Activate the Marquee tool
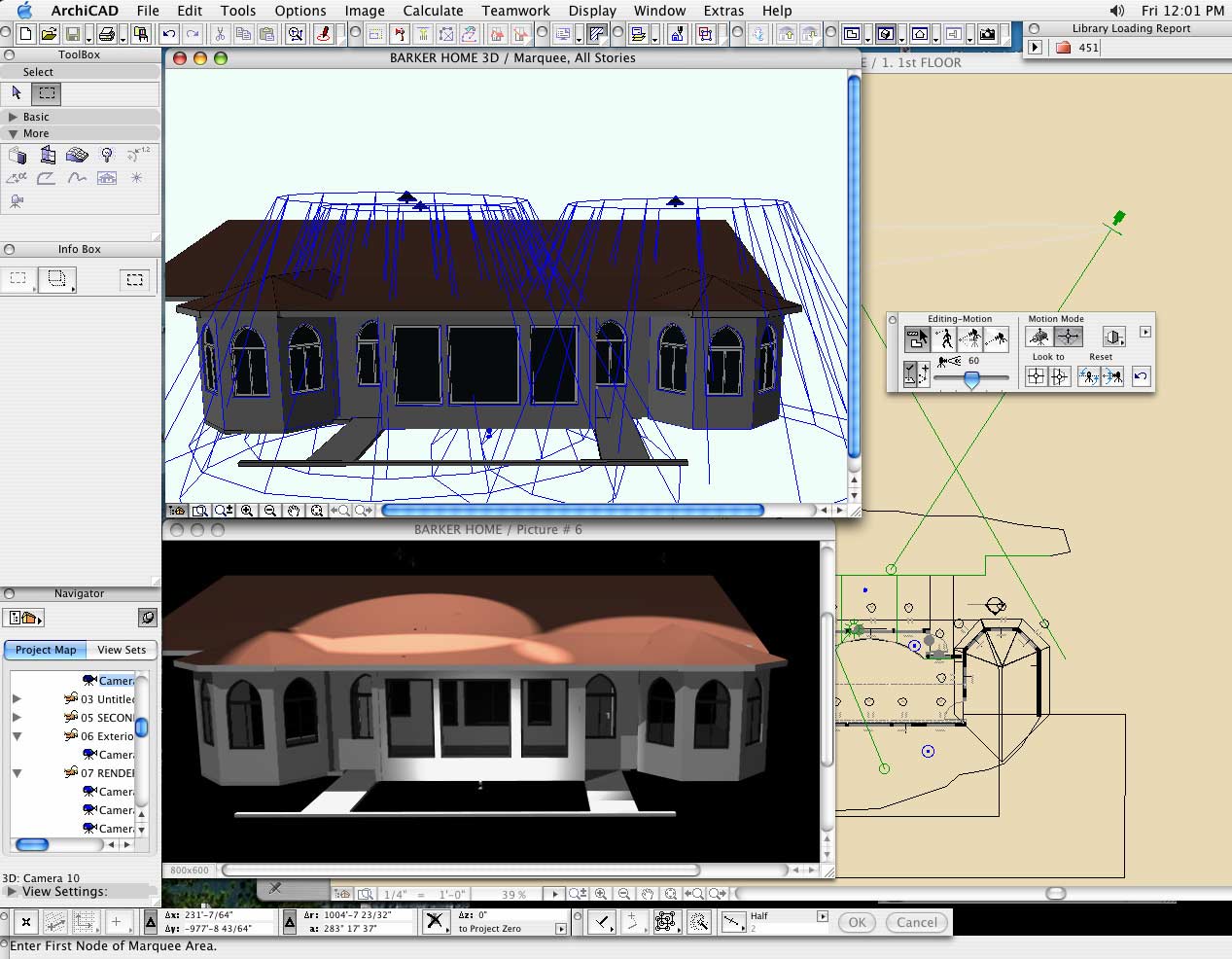Screen dimensions: 1232x959 point(46,93)
